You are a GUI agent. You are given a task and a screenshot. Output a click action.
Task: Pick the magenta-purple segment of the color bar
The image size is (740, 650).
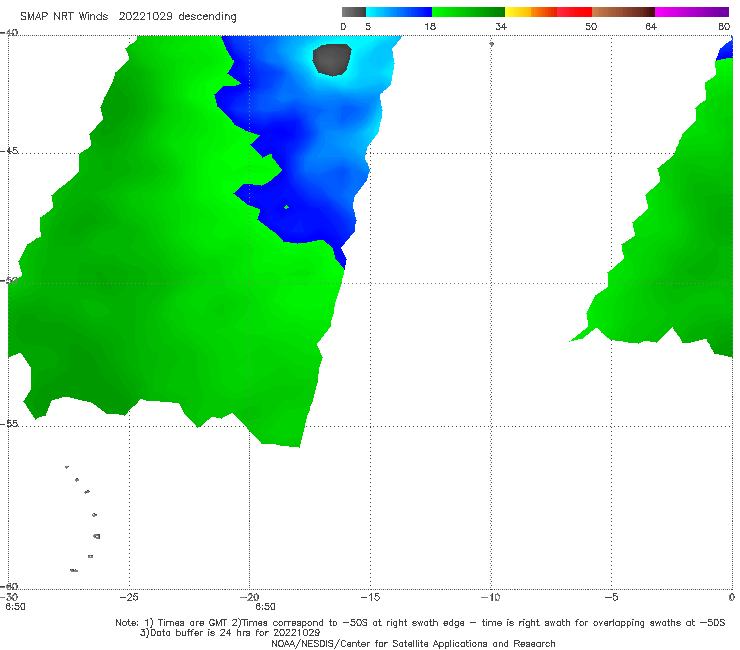coord(692,12)
